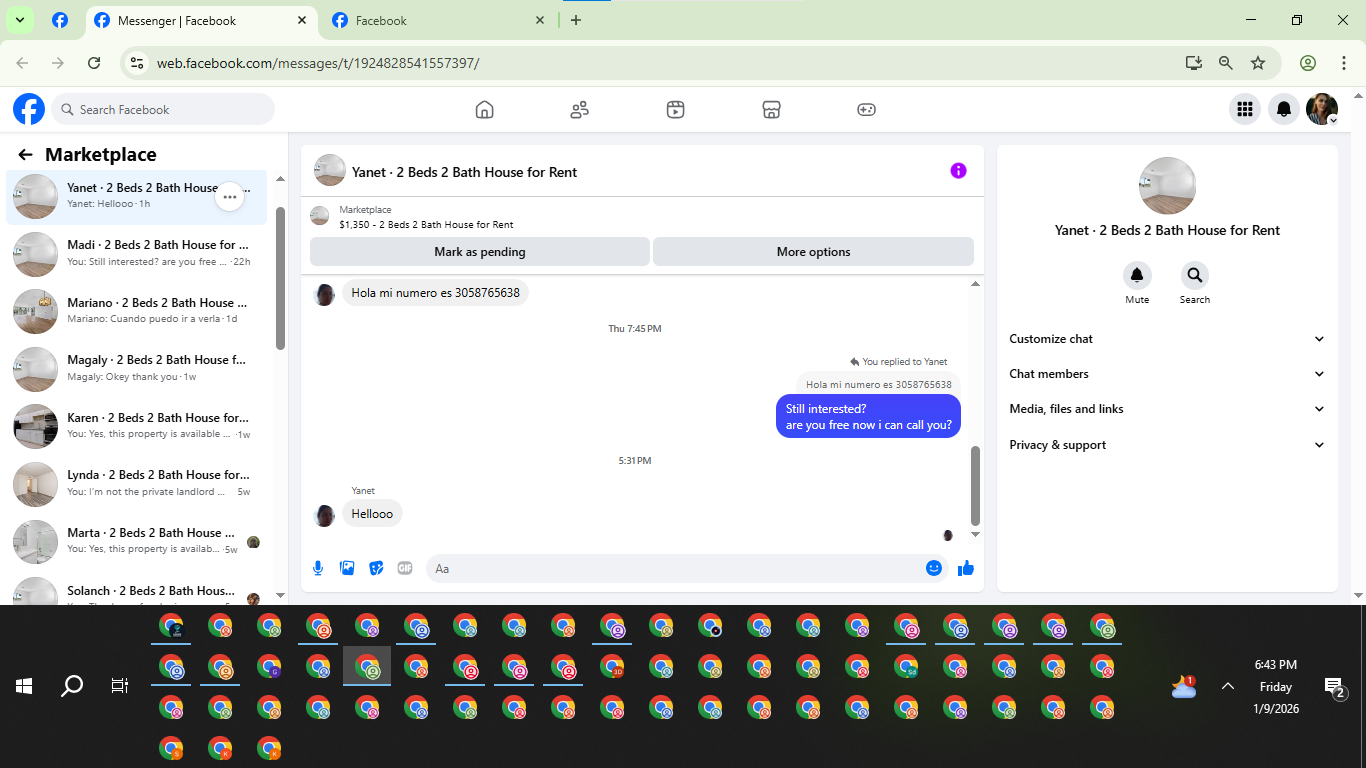Open a new Chrome tab
This screenshot has width=1366, height=768.
[576, 20]
